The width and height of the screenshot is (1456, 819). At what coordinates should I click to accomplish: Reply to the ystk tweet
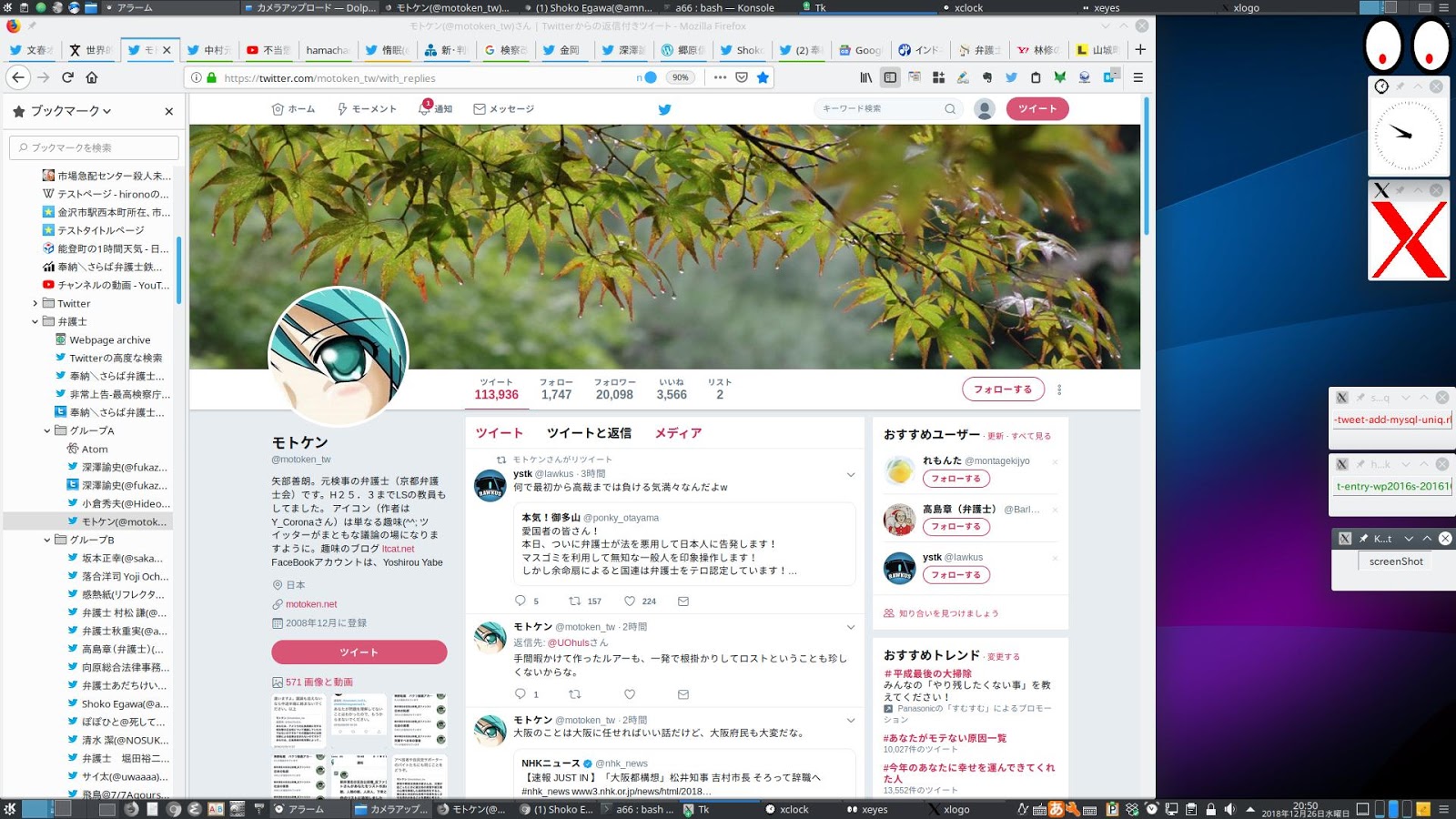tap(521, 601)
